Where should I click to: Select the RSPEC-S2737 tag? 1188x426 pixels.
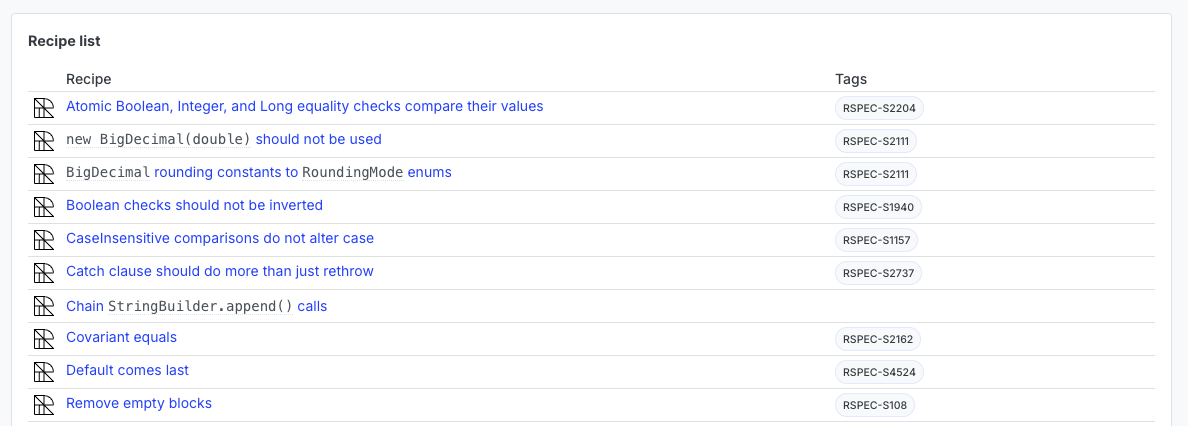[878, 273]
